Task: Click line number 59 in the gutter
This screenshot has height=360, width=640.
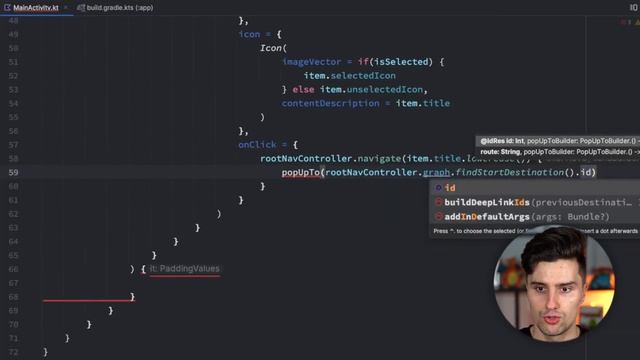Action: pyautogui.click(x=13, y=173)
